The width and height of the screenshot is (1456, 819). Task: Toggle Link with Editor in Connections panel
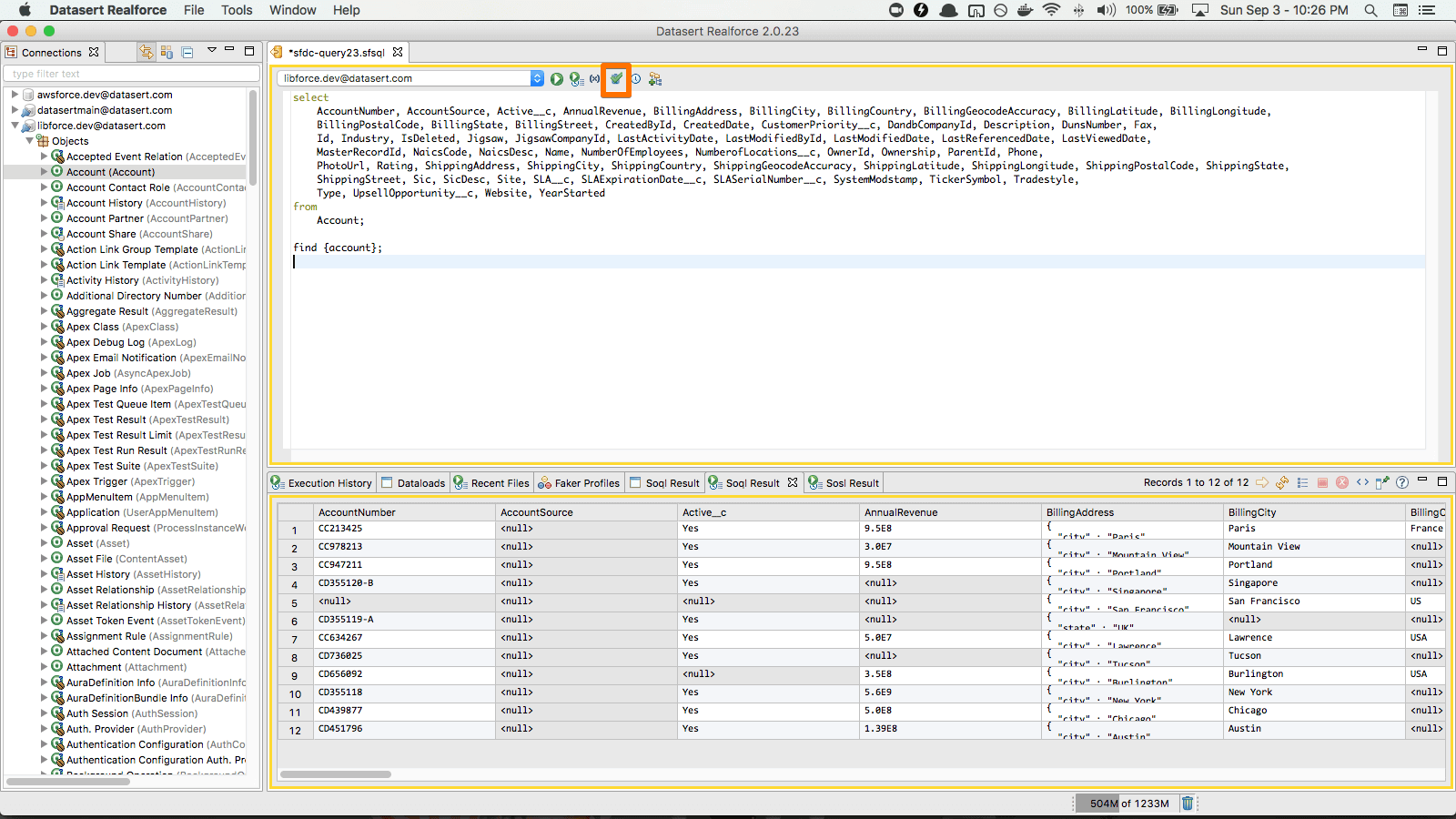coord(146,53)
